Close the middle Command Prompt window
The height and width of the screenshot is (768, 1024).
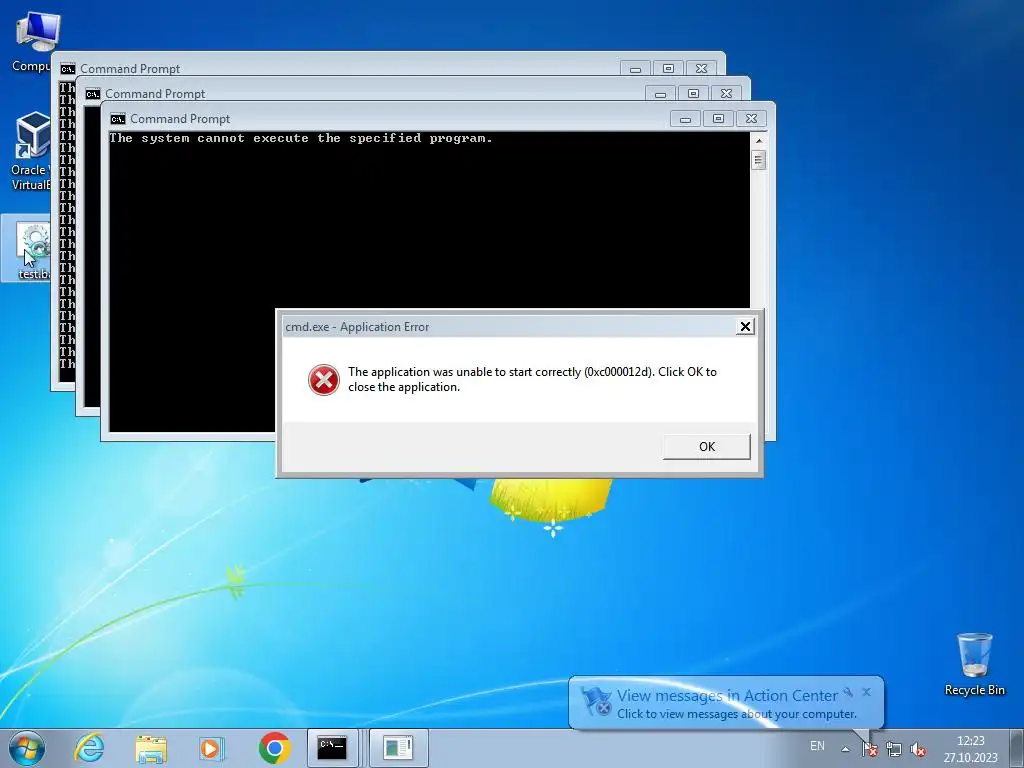(x=726, y=94)
